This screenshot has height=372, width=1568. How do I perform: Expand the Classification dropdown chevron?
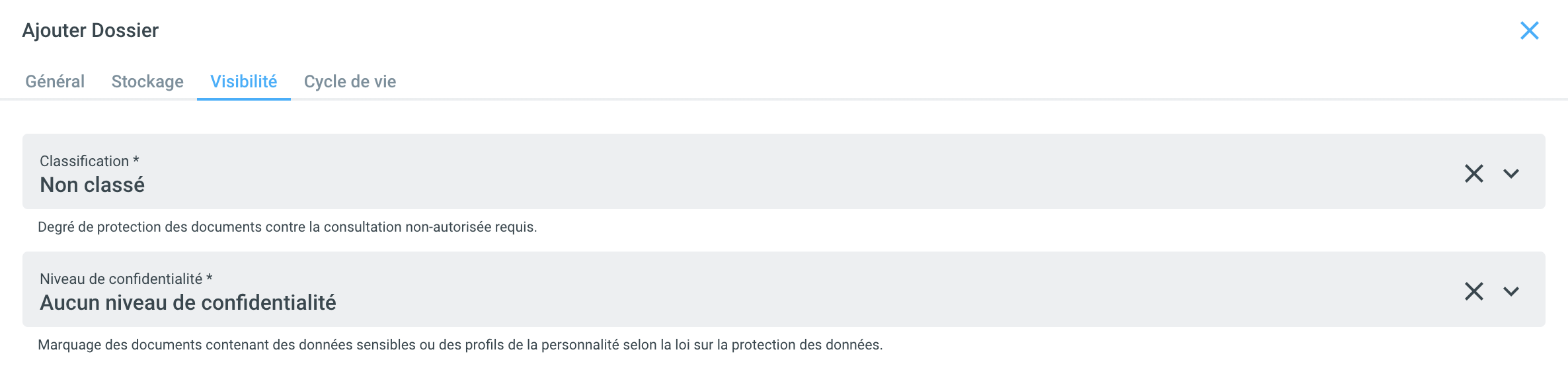[x=1511, y=173]
